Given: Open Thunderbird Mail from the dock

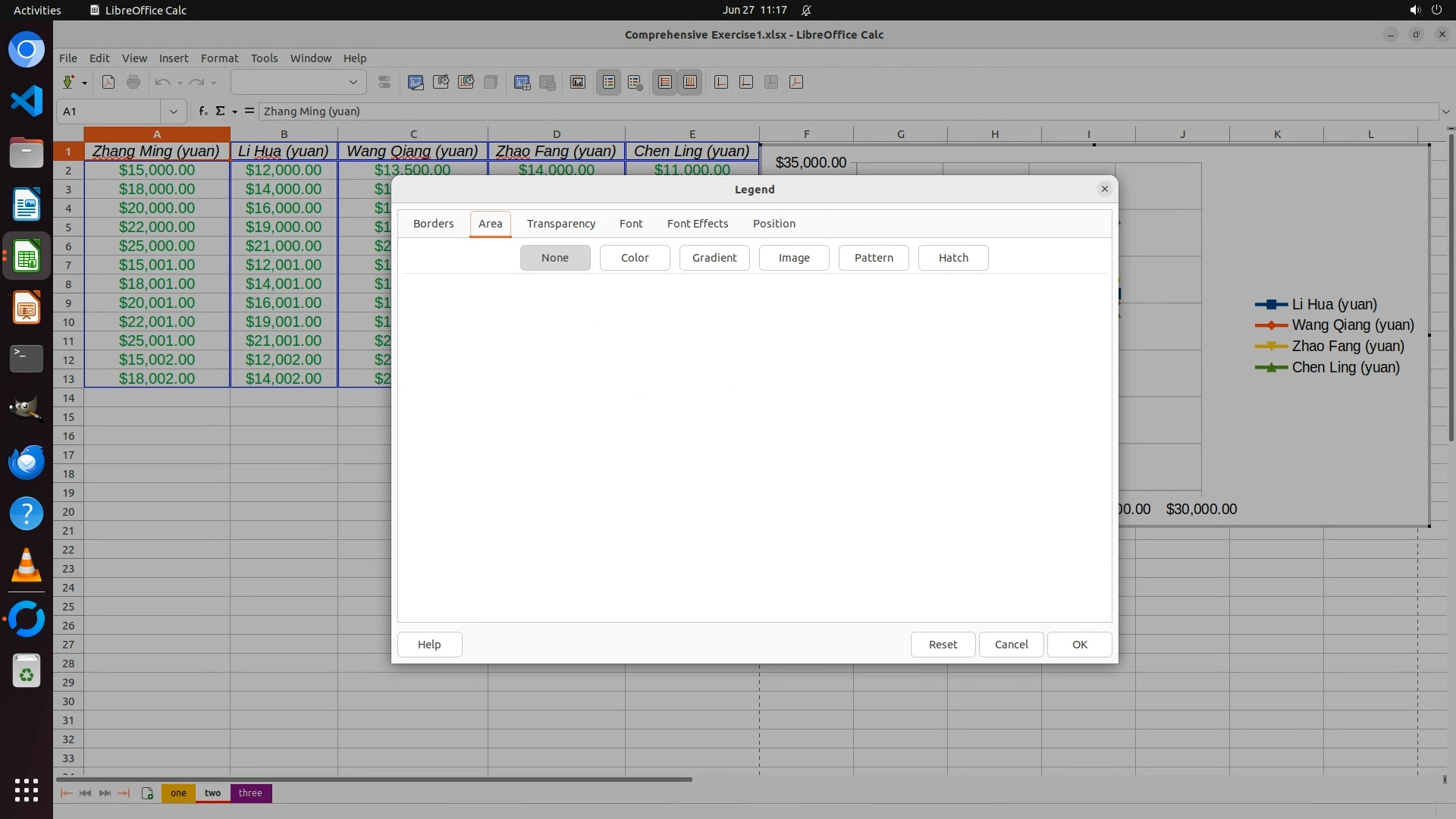Looking at the screenshot, I should point(27,462).
